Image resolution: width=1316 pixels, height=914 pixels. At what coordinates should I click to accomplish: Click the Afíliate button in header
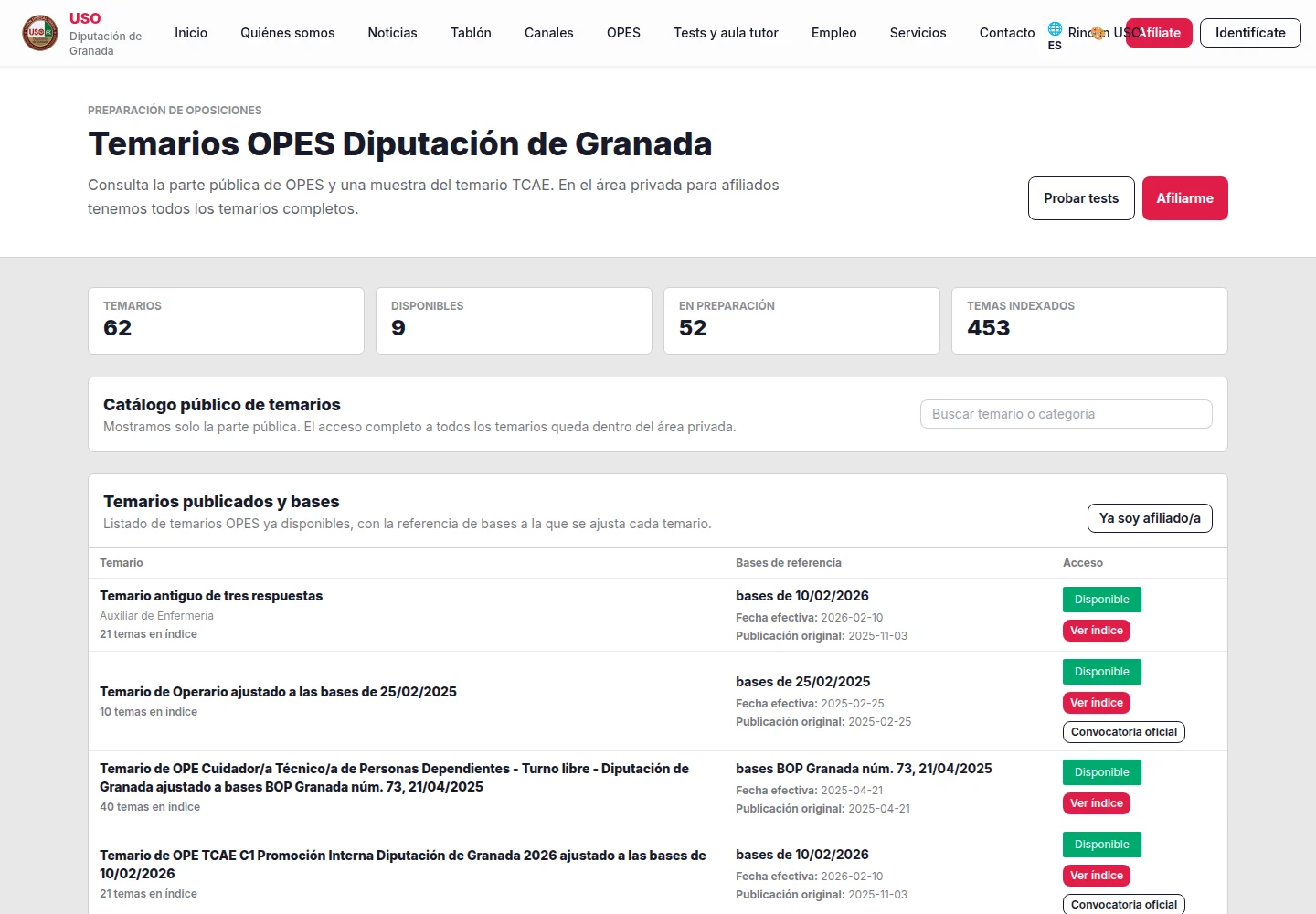1159,33
